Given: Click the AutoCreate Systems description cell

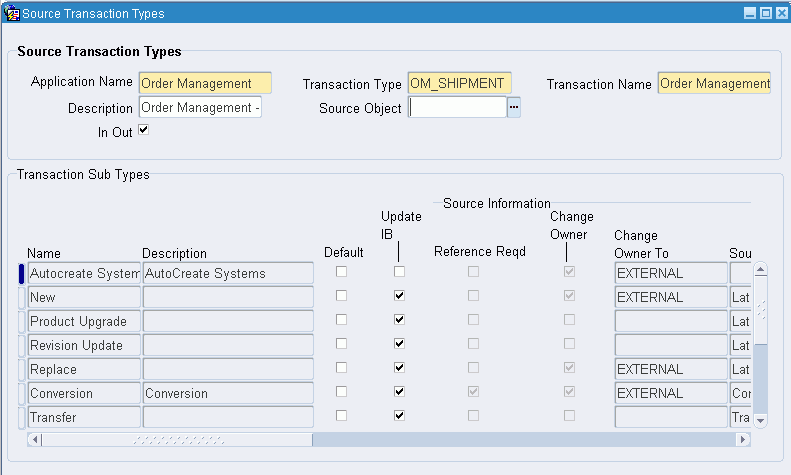Looking at the screenshot, I should coord(228,273).
